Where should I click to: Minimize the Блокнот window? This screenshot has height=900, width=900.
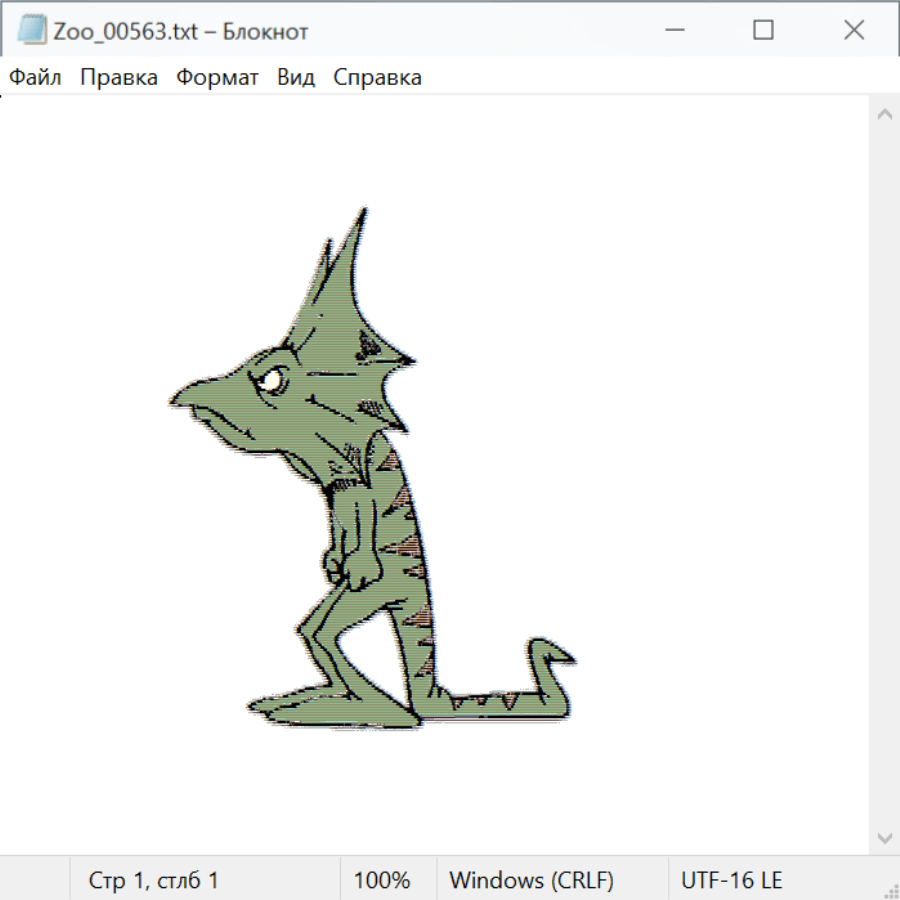pyautogui.click(x=673, y=31)
